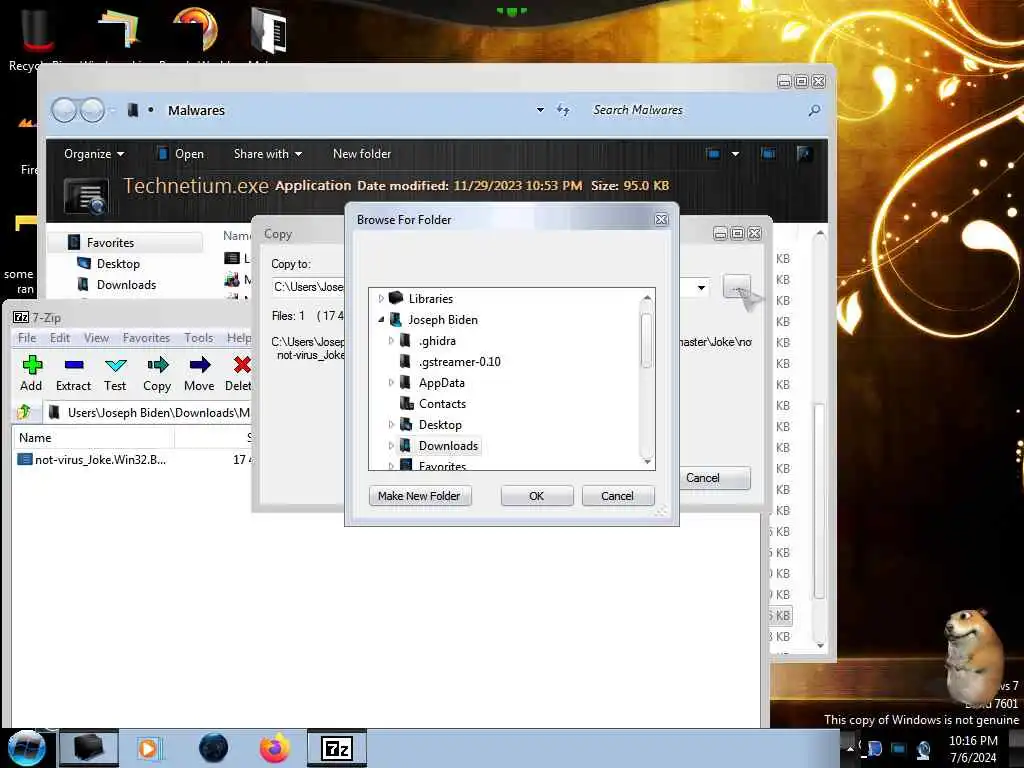Click the Name column header in 7-Zip
1024x768 pixels.
93,438
